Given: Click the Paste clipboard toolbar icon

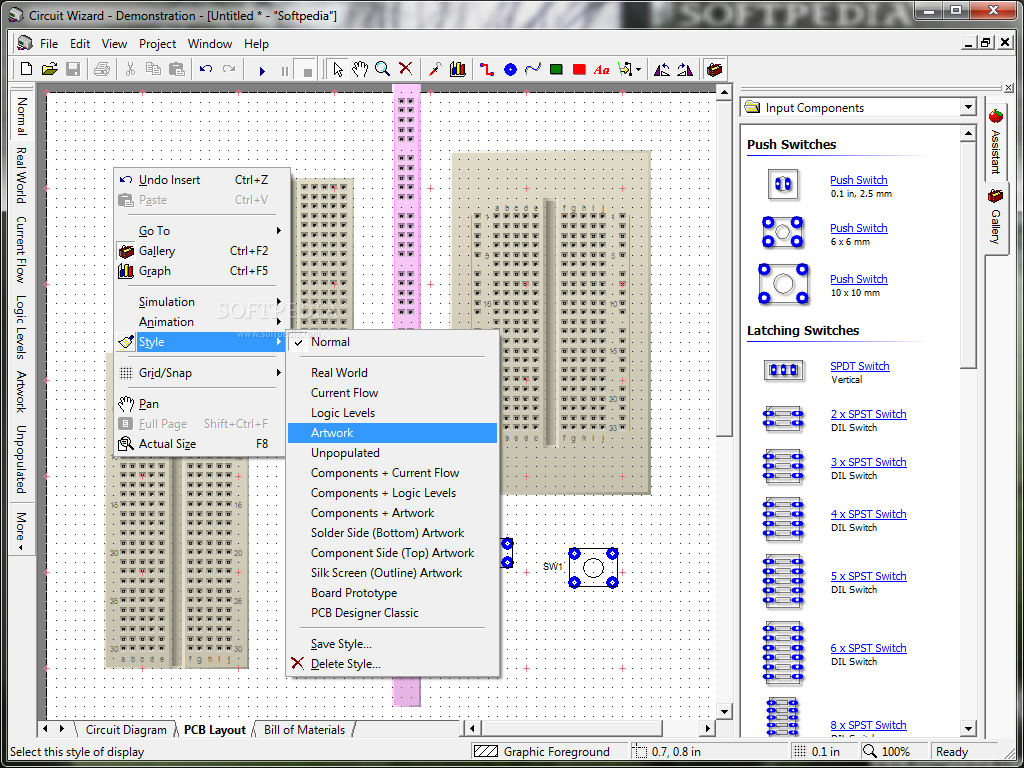Looking at the screenshot, I should (176, 69).
